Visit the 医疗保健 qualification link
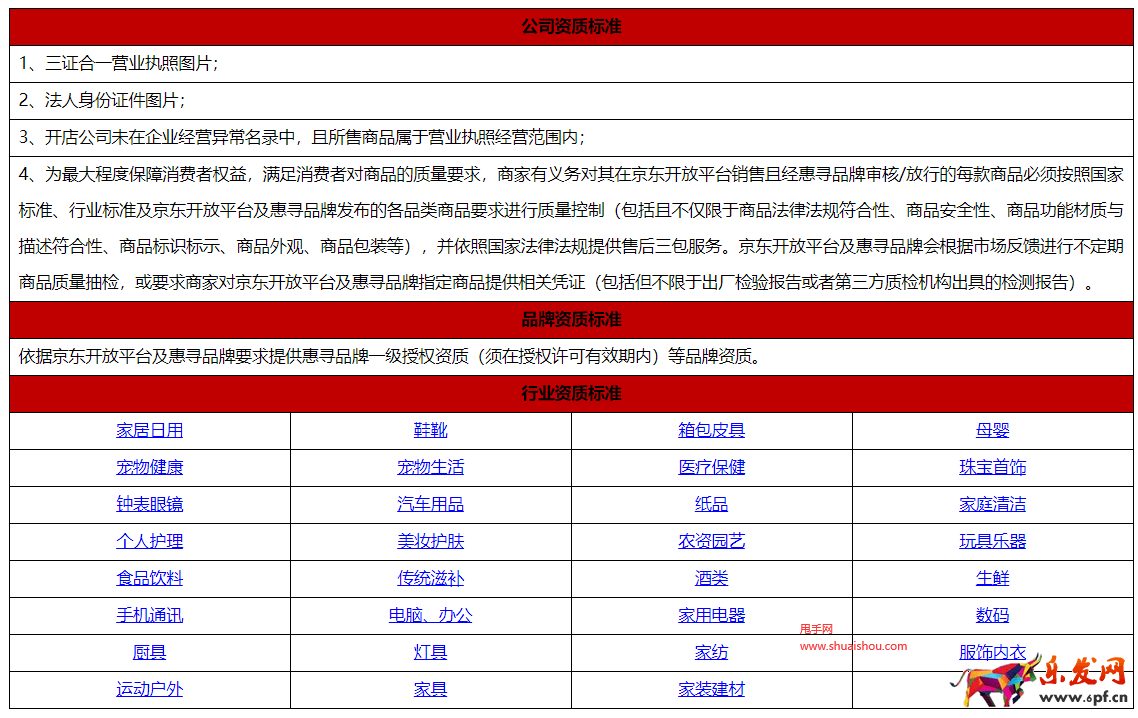This screenshot has width=1138, height=718. tap(711, 468)
